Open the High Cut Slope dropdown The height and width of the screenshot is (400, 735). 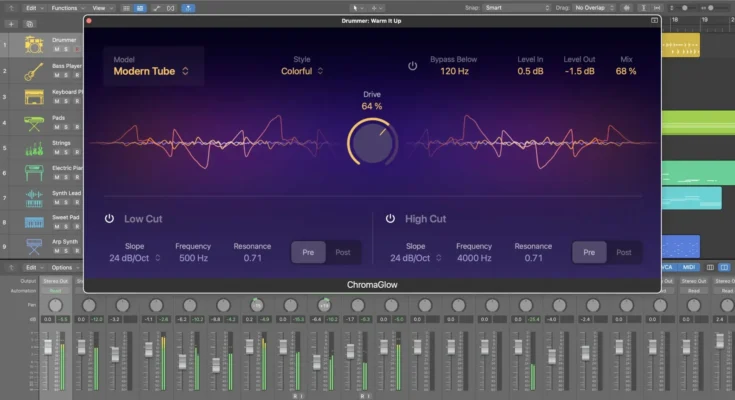pyautogui.click(x=415, y=258)
